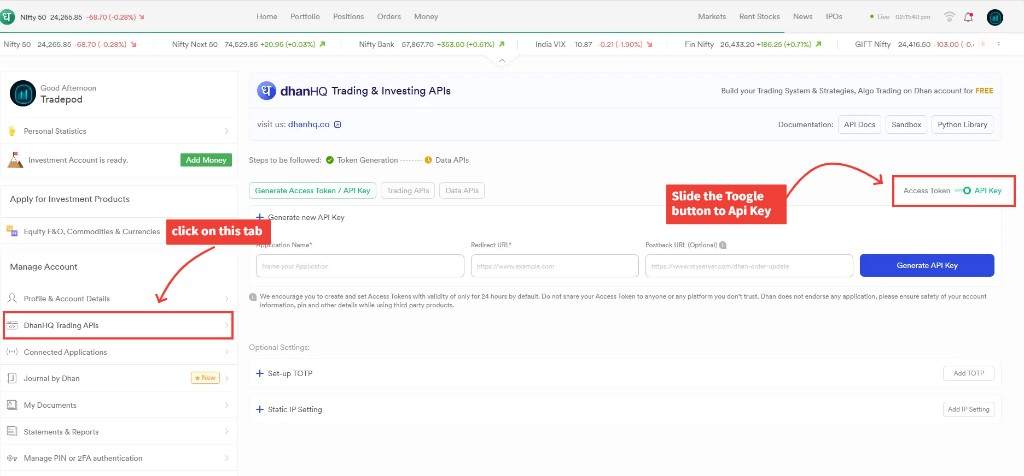The height and width of the screenshot is (476, 1024).
Task: Go to Orders
Action: (x=389, y=17)
